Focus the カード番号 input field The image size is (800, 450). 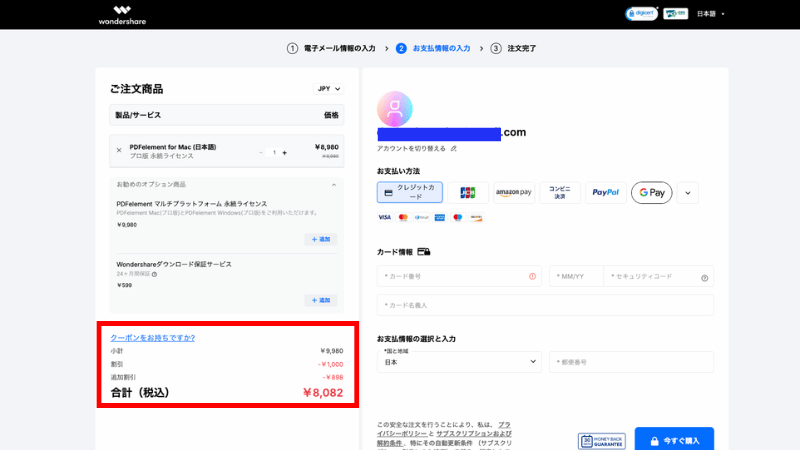[x=459, y=276]
